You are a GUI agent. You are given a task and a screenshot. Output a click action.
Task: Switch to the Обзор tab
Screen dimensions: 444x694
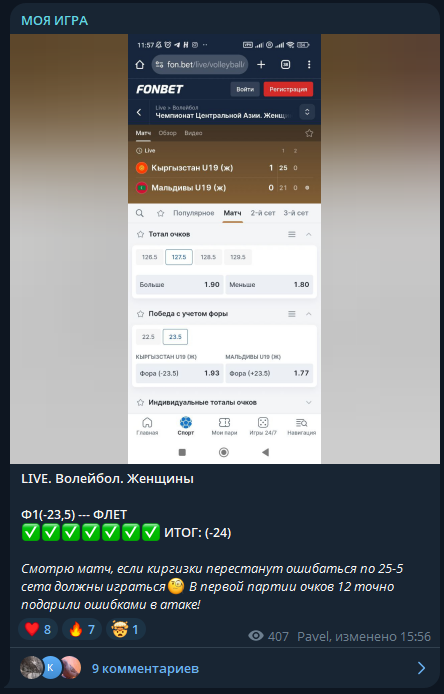point(167,133)
